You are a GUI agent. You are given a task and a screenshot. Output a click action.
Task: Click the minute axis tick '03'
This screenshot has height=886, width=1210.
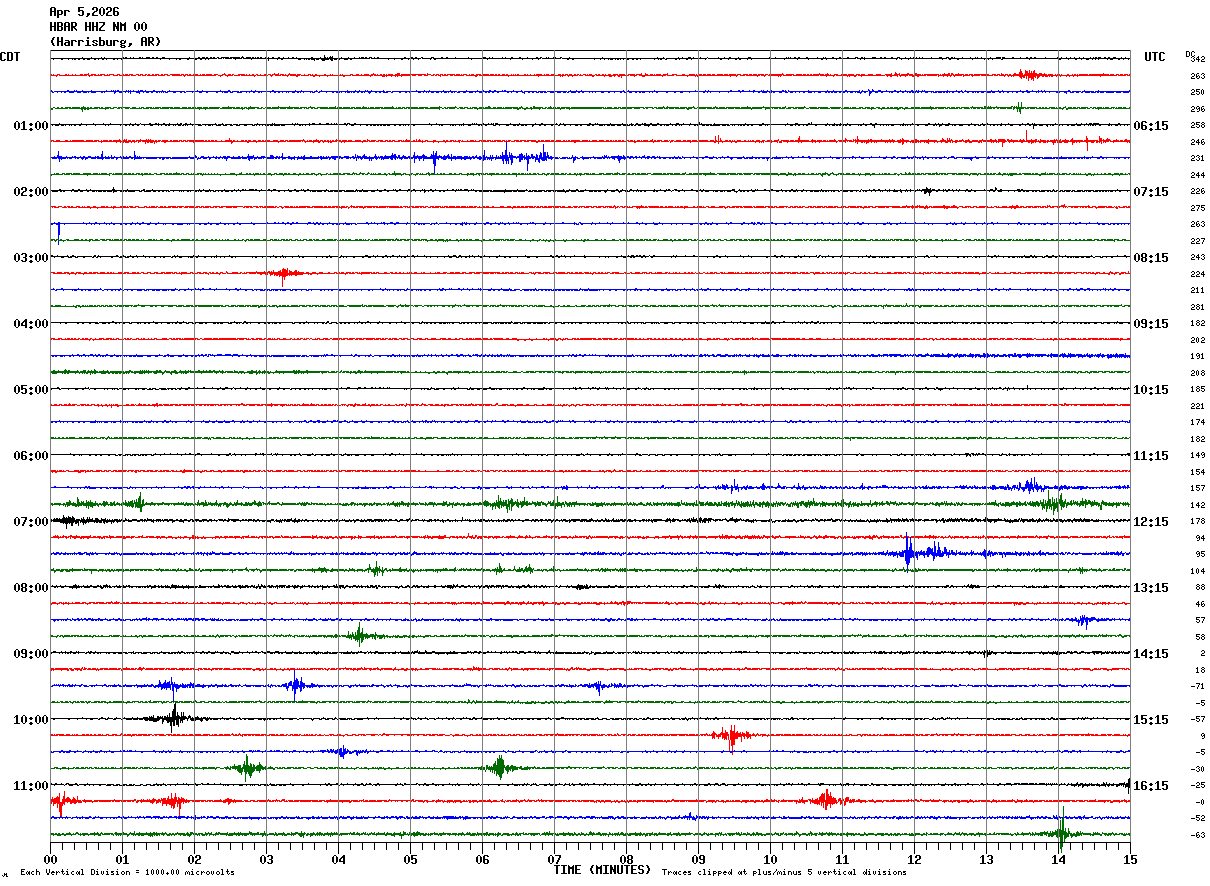266,859
